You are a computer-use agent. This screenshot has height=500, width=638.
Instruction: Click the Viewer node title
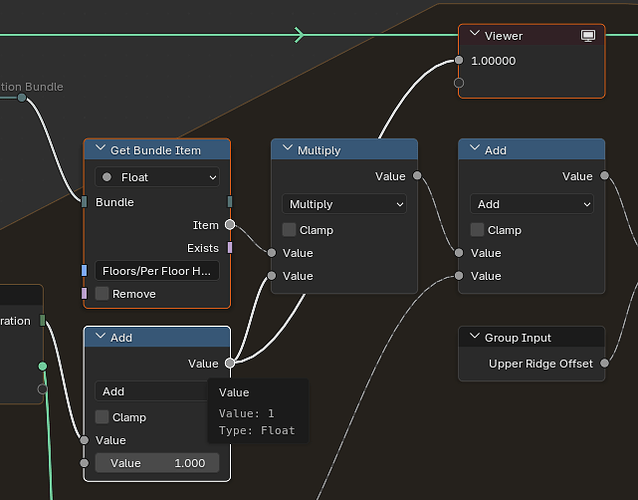503,36
